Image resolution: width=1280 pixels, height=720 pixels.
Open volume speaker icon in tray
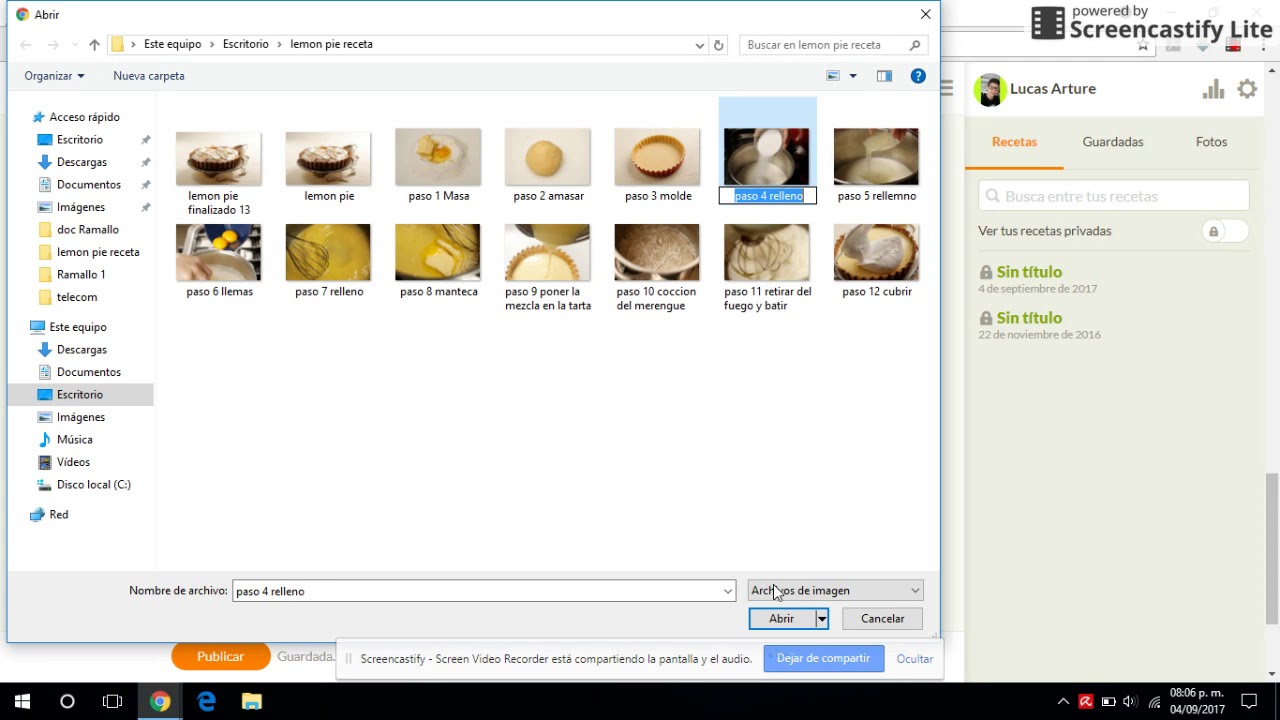click(1130, 702)
